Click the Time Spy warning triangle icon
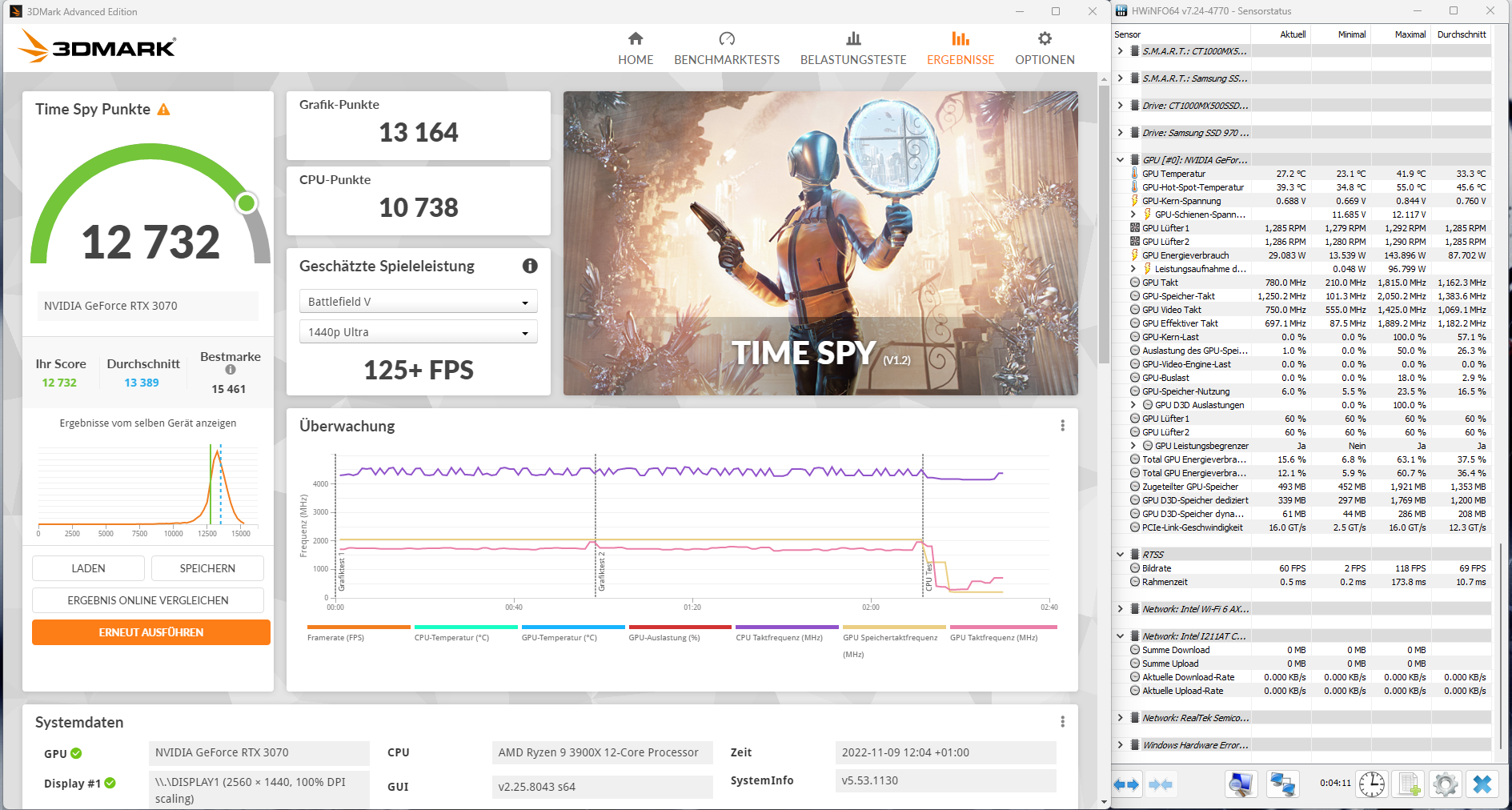Viewport: 1512px width, 810px height. [x=164, y=110]
